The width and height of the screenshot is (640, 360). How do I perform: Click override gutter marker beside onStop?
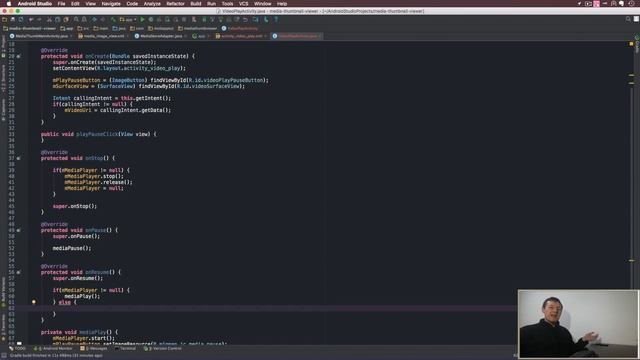click(x=18, y=158)
